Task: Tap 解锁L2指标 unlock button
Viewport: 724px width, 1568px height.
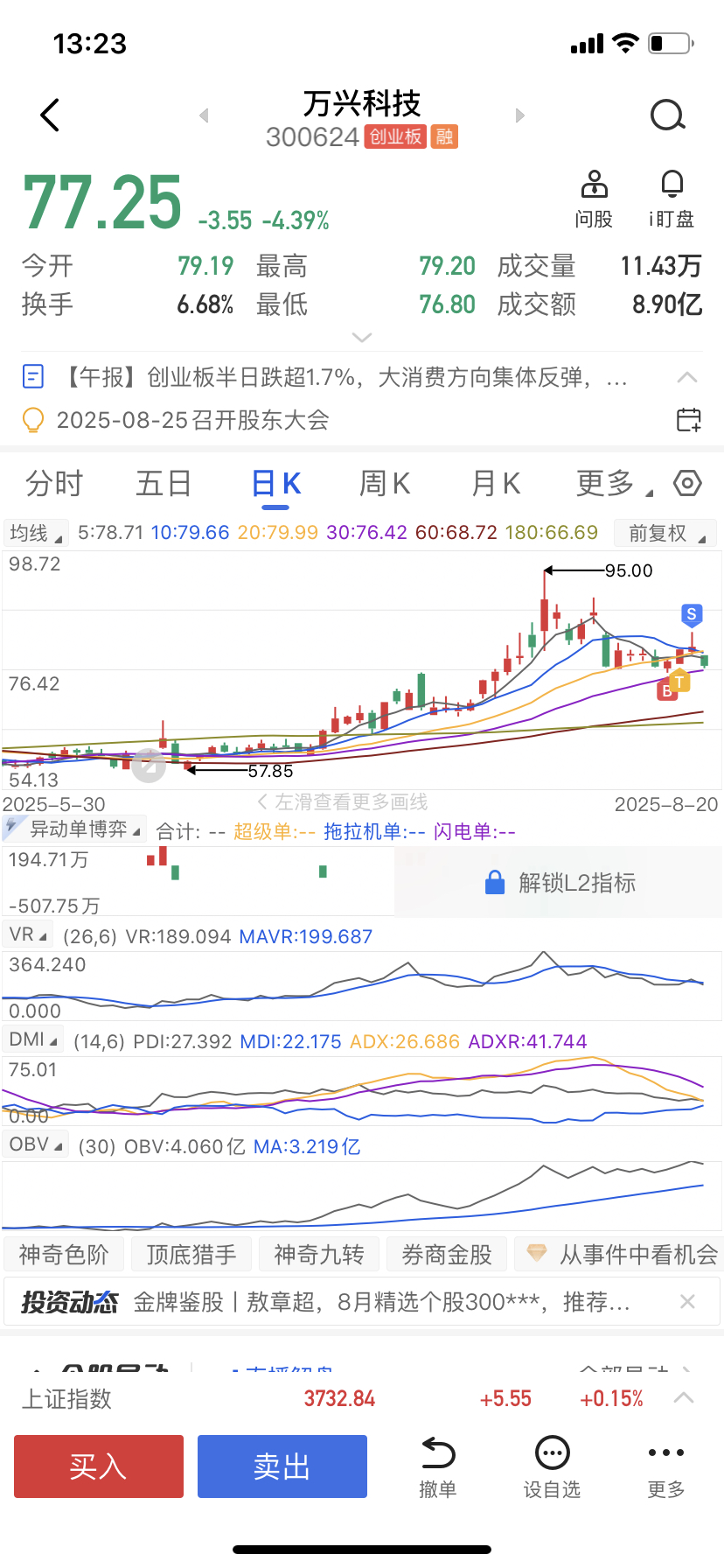Action: click(x=560, y=883)
